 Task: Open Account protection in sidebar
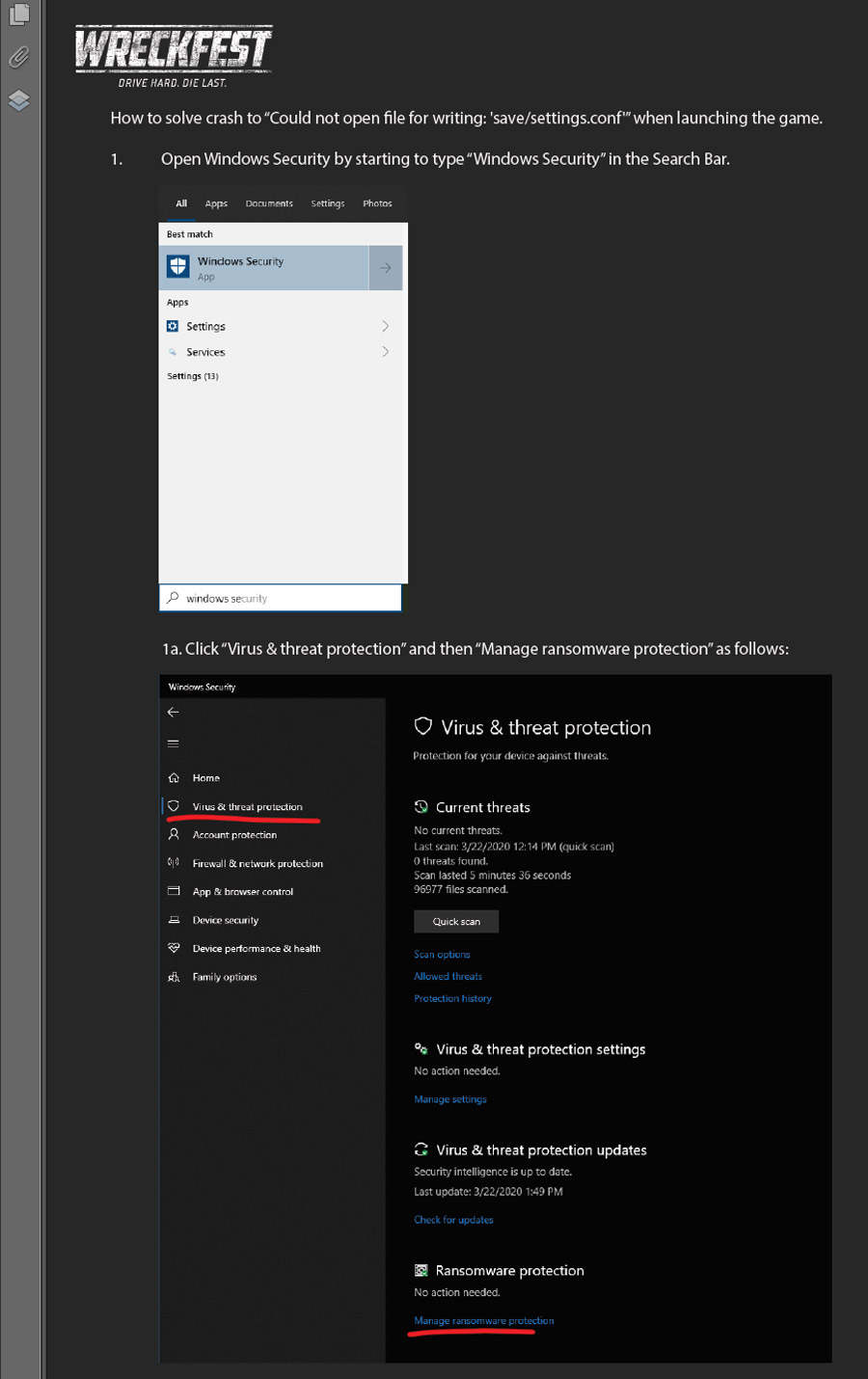pos(234,835)
